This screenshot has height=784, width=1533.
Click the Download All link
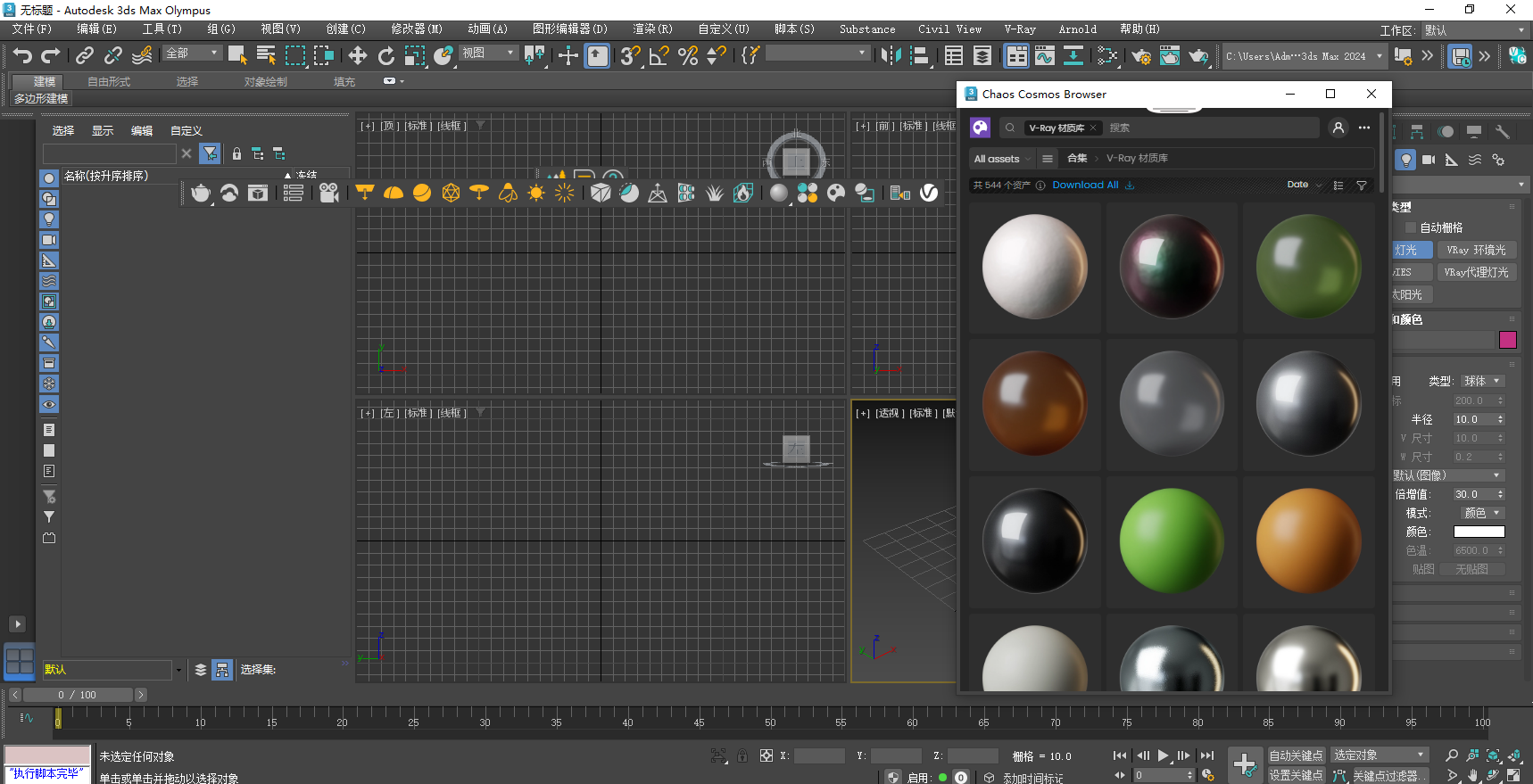(1085, 185)
